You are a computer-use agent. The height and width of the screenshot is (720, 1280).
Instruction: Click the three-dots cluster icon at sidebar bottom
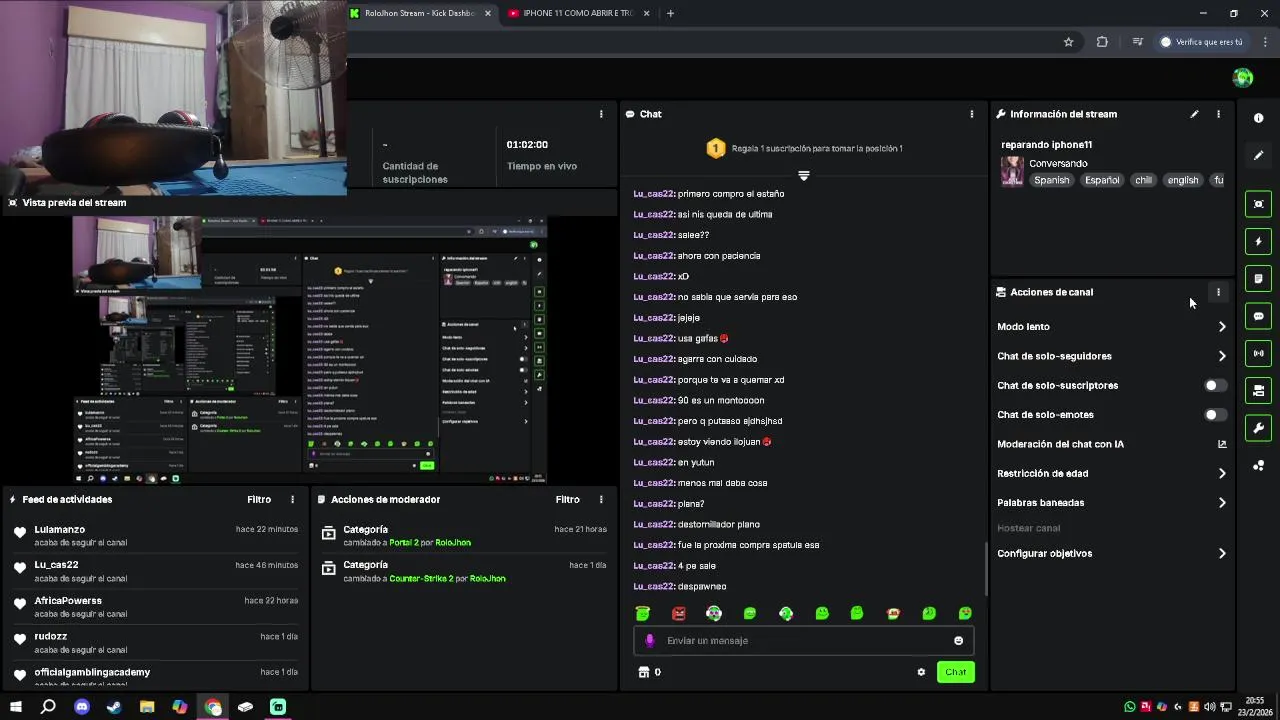[x=1258, y=465]
